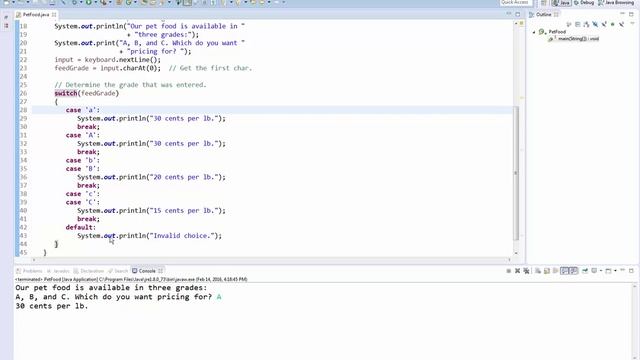Viewport: 640px width, 360px height.
Task: Close the Console view tab
Action: (161, 271)
